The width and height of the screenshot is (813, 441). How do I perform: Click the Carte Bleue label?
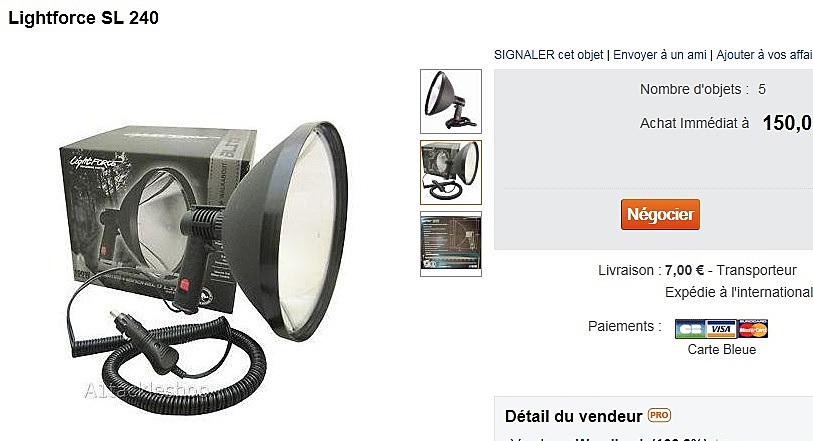pos(722,350)
